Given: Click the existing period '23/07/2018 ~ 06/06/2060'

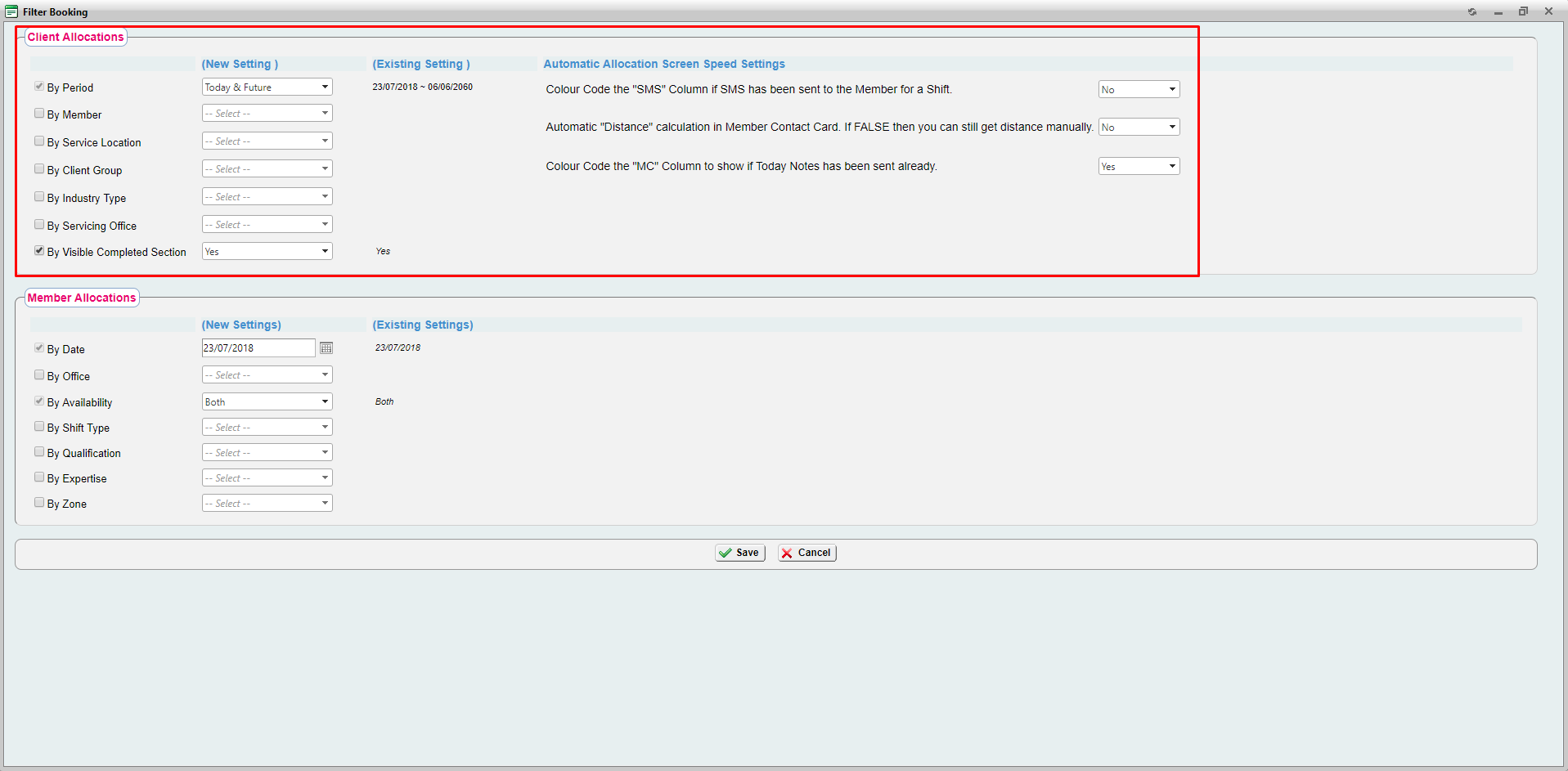Looking at the screenshot, I should coord(423,87).
